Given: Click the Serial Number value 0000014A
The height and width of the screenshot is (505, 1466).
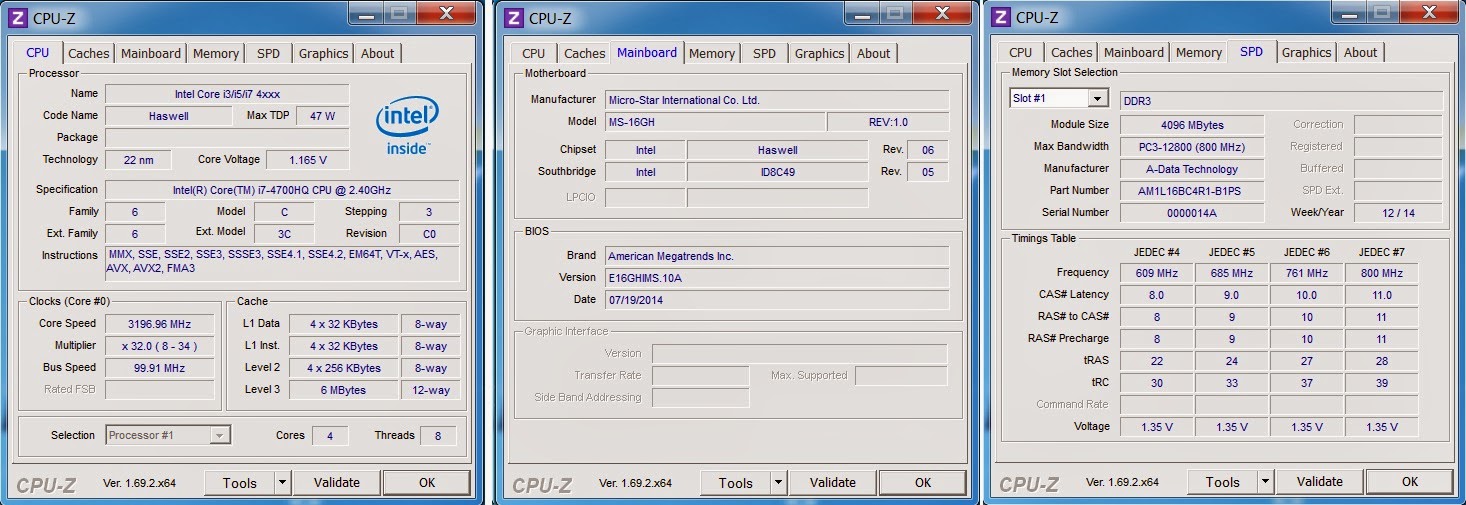Looking at the screenshot, I should [1191, 213].
